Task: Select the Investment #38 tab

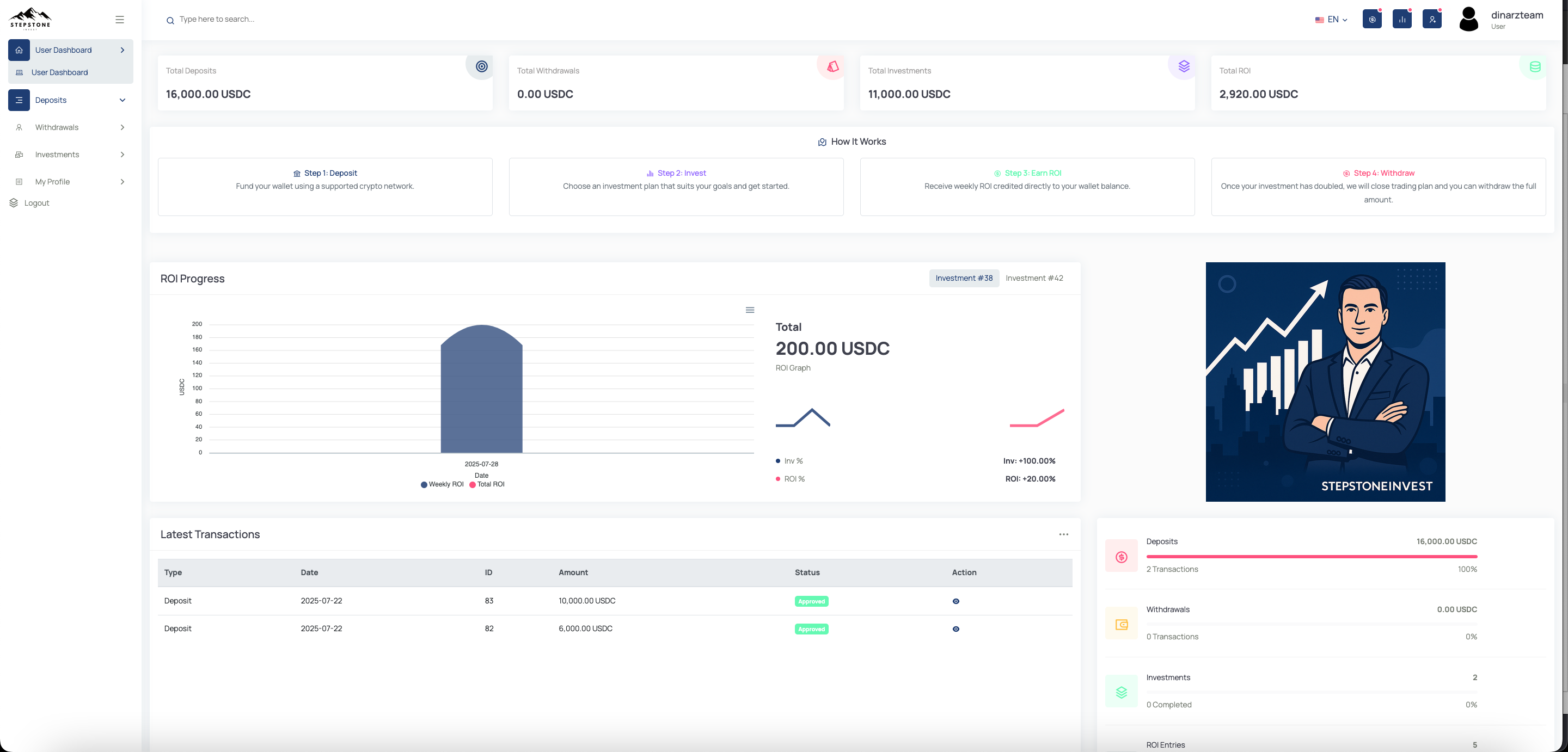Action: coord(964,278)
